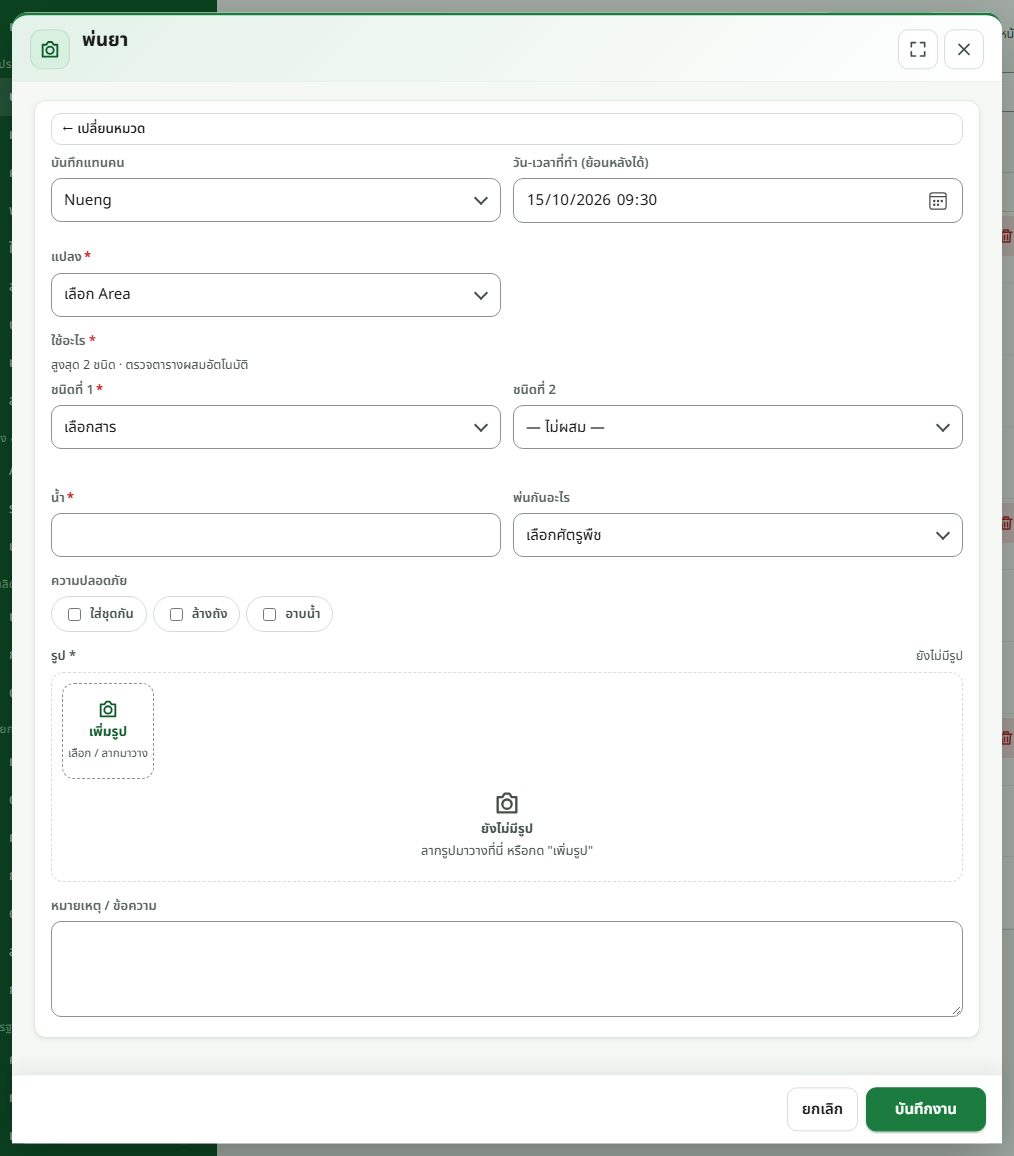Click the เปลี่ยนหมวด back button
This screenshot has height=1156, width=1014.
tap(507, 129)
